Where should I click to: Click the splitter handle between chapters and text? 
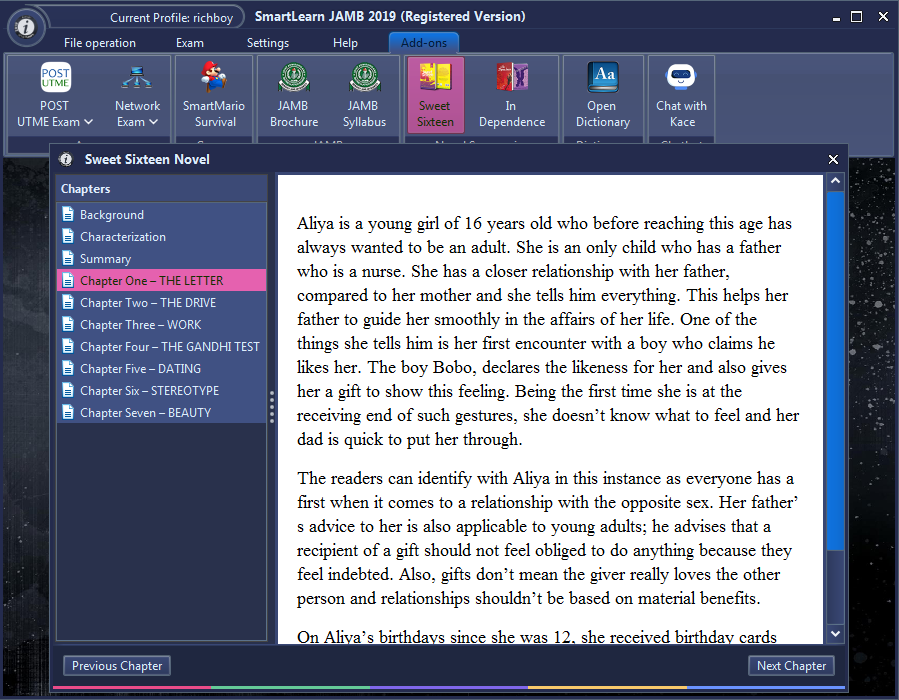coord(272,407)
